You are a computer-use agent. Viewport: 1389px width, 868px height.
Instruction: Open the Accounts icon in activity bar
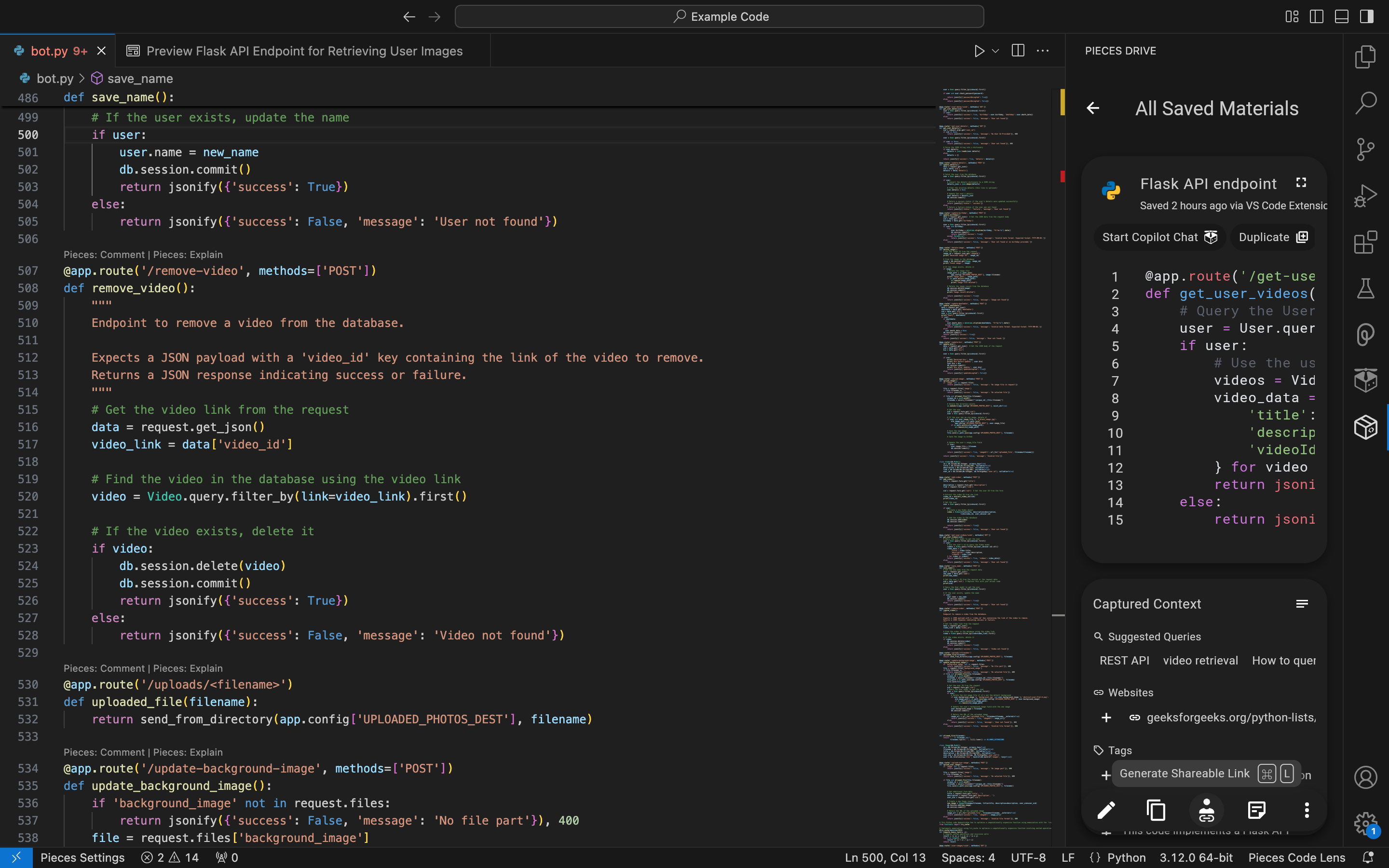[x=1365, y=777]
